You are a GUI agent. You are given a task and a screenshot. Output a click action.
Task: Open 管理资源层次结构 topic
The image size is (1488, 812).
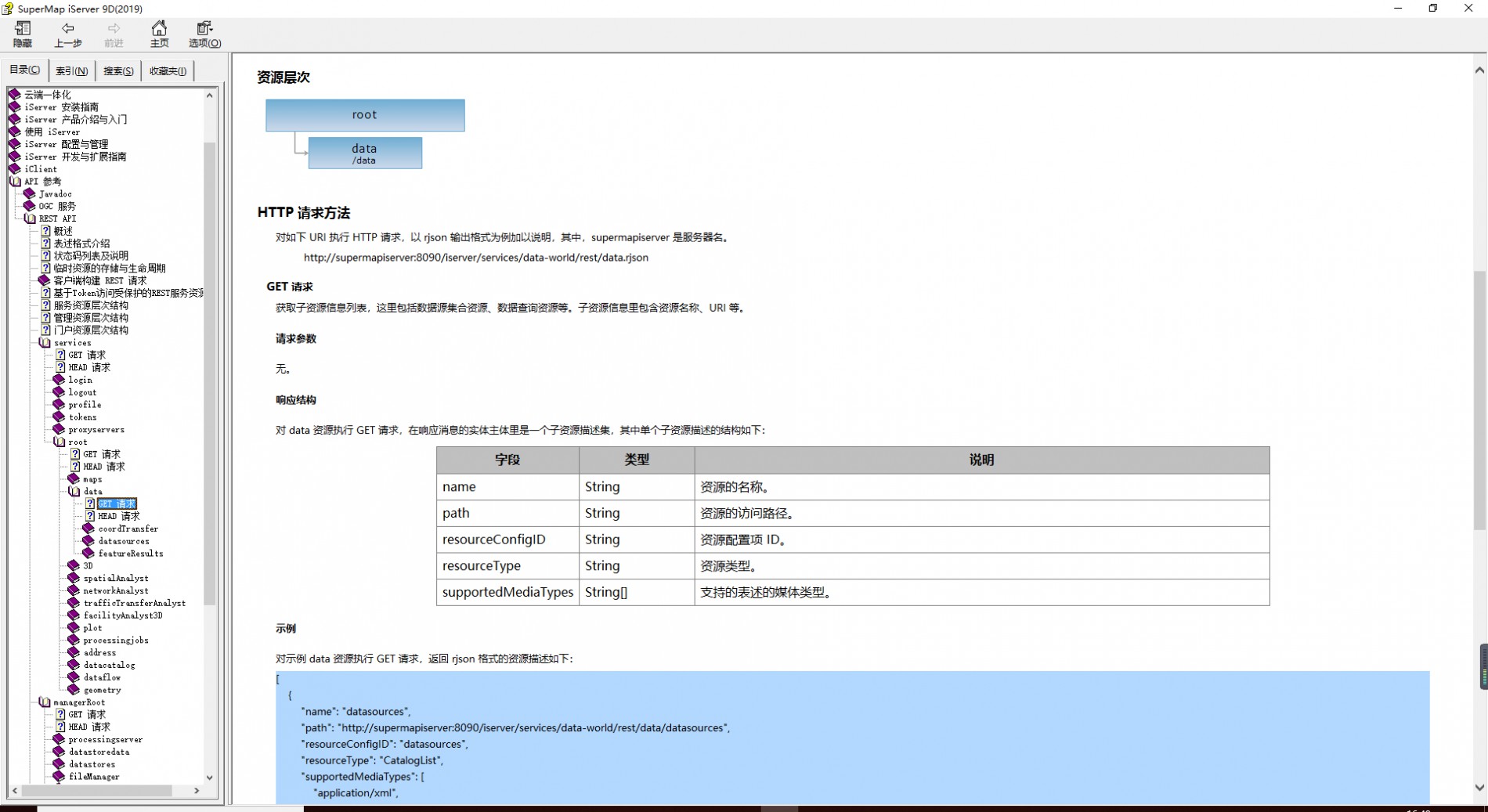point(91,318)
